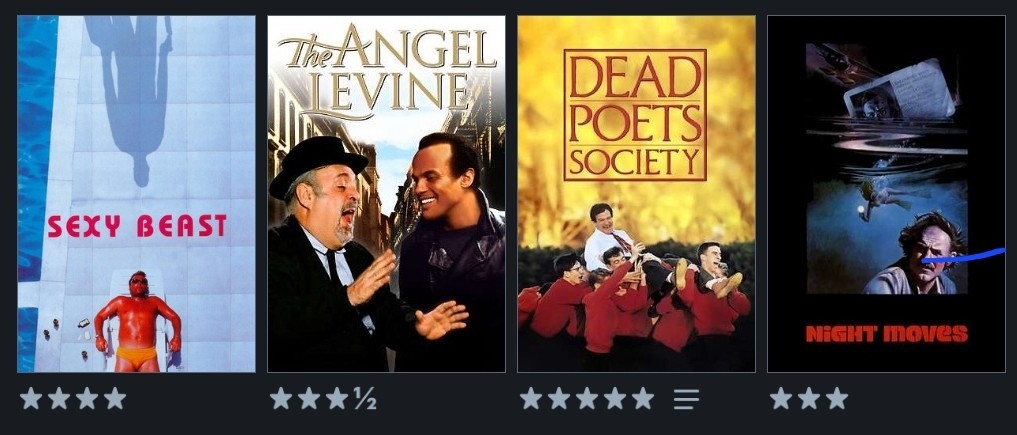
Task: Click the third star under The Angel Levine
Action: tap(337, 398)
